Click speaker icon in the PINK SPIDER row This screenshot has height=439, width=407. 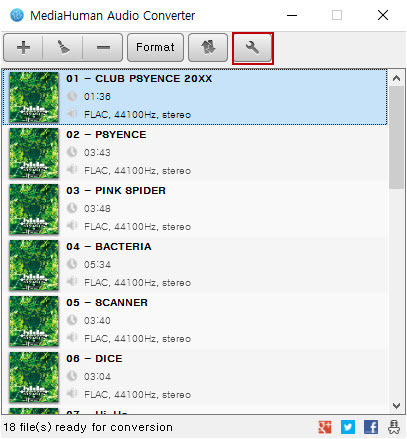point(72,226)
